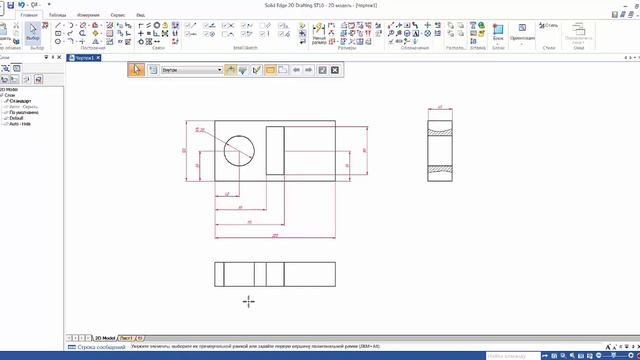Click the Save icon in quick access toolbar
Viewport: 640px width, 360px height.
pyautogui.click(x=11, y=5)
